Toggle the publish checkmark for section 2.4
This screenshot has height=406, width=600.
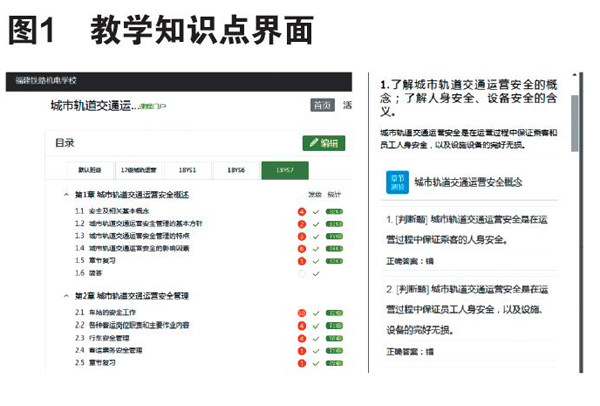click(316, 350)
